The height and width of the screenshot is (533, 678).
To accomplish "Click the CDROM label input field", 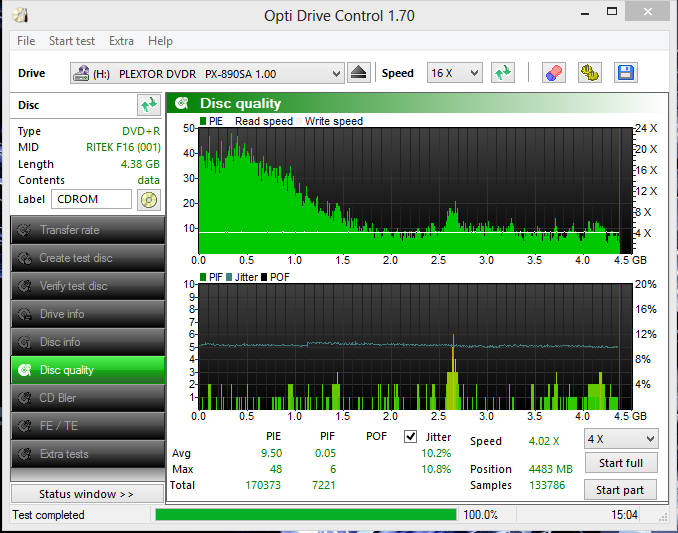I will 91,199.
